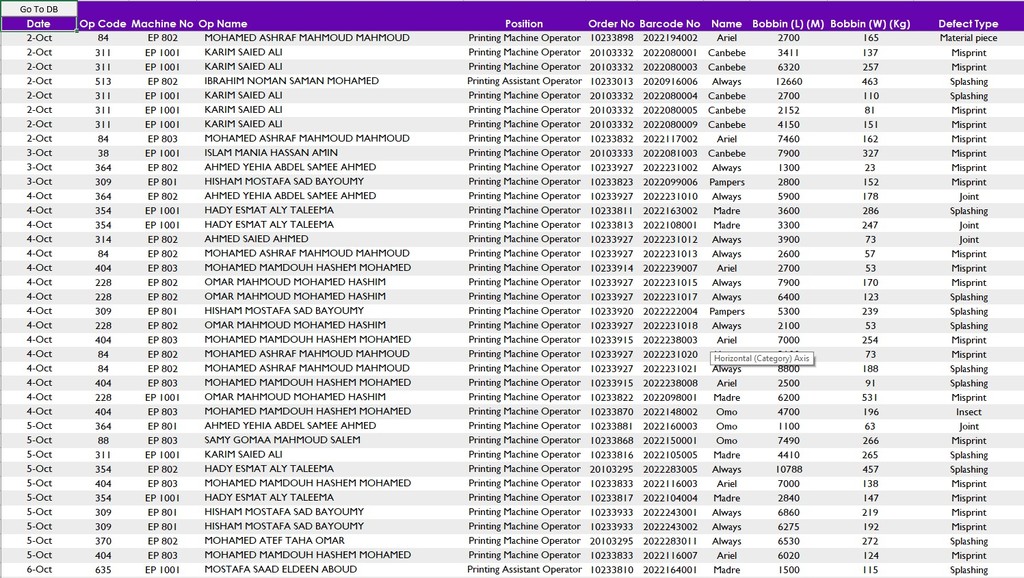
Task: Click bobbin length value 12660
Action: pos(788,81)
